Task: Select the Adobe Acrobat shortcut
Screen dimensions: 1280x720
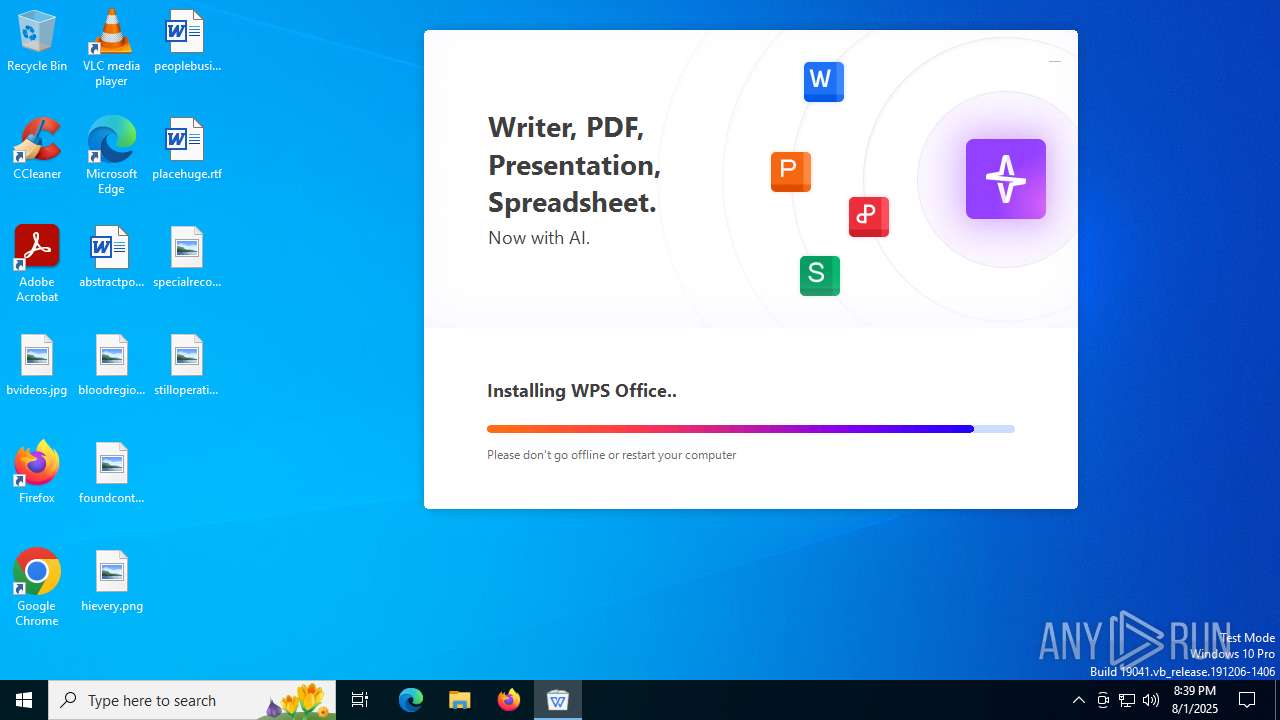Action: [x=37, y=264]
